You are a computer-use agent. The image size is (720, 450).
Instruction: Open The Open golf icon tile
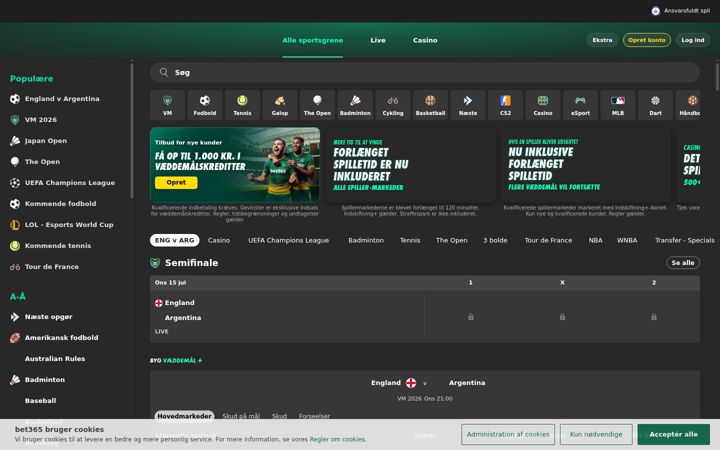point(317,105)
